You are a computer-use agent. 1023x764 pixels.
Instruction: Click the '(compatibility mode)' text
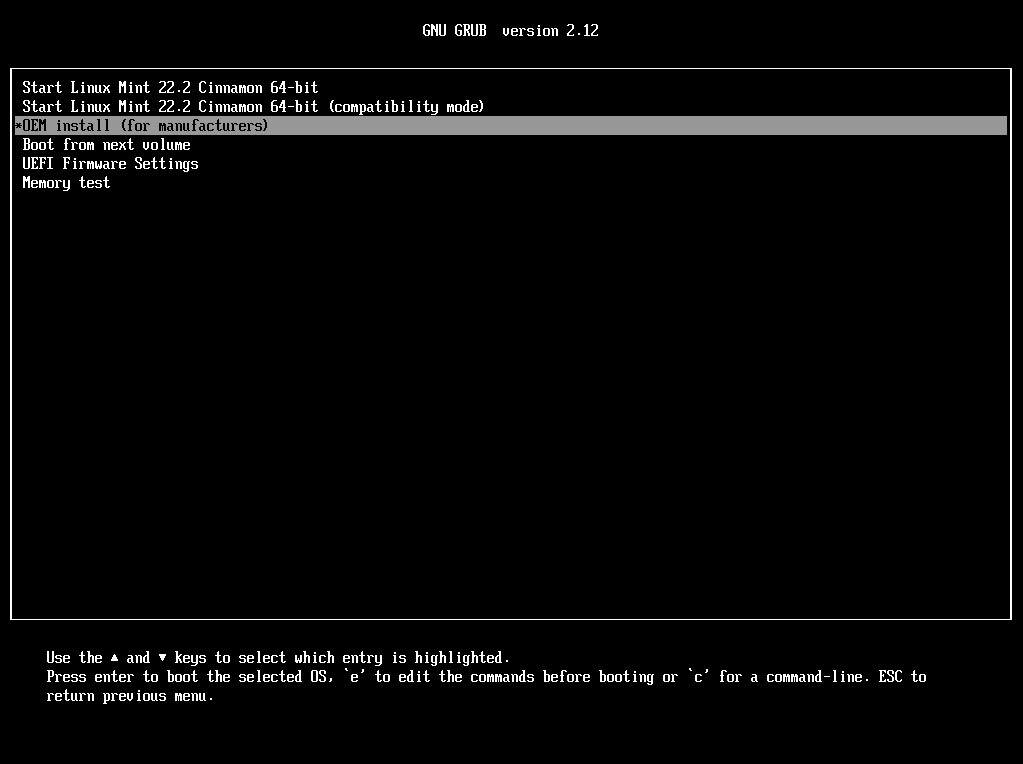[x=405, y=107]
